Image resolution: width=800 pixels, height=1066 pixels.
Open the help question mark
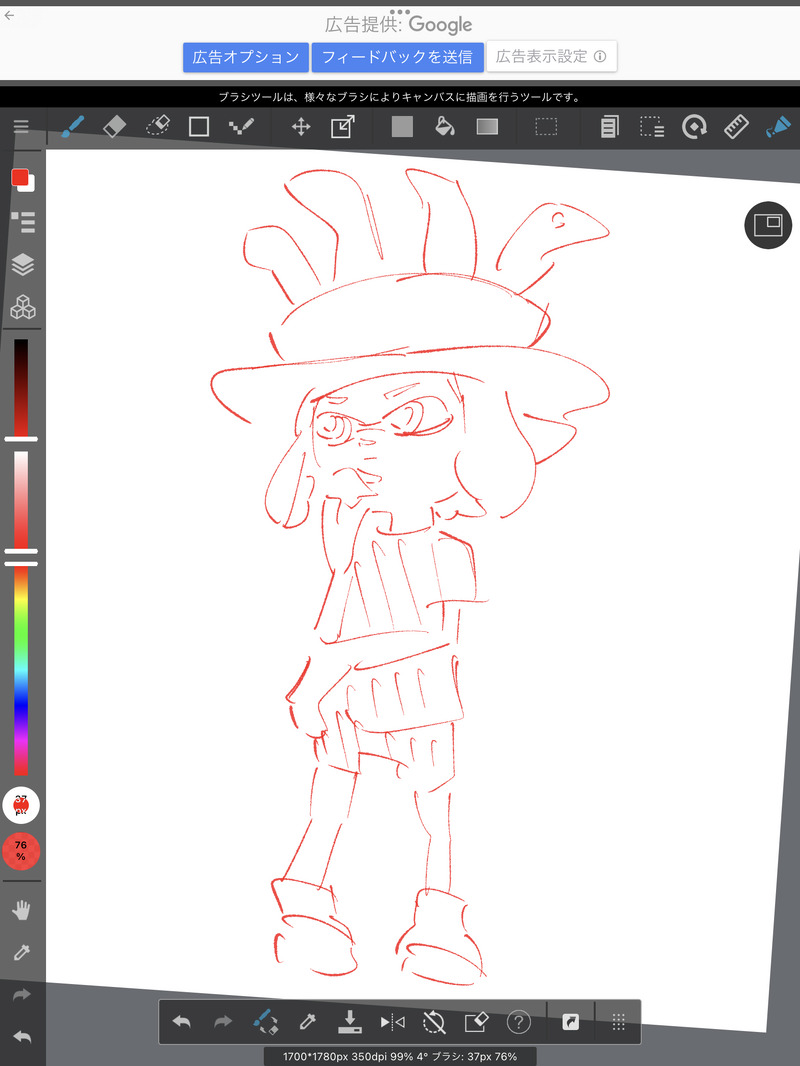coord(519,1021)
